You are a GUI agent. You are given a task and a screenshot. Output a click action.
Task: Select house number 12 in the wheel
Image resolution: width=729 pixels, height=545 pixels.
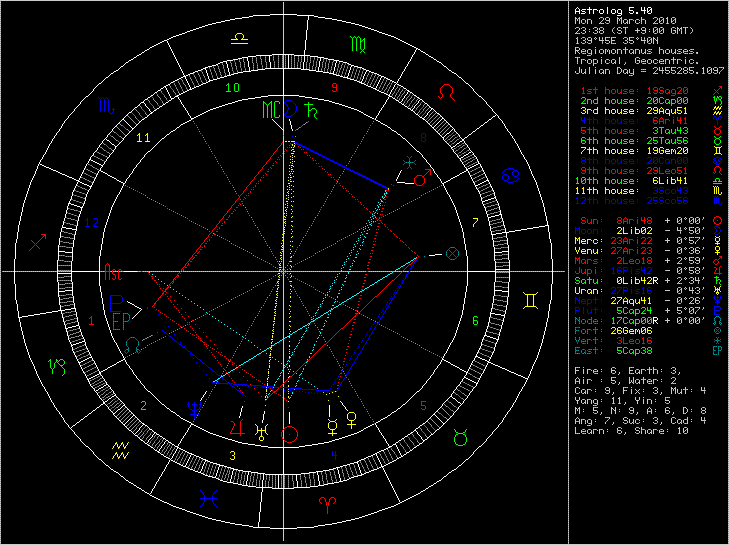(92, 223)
